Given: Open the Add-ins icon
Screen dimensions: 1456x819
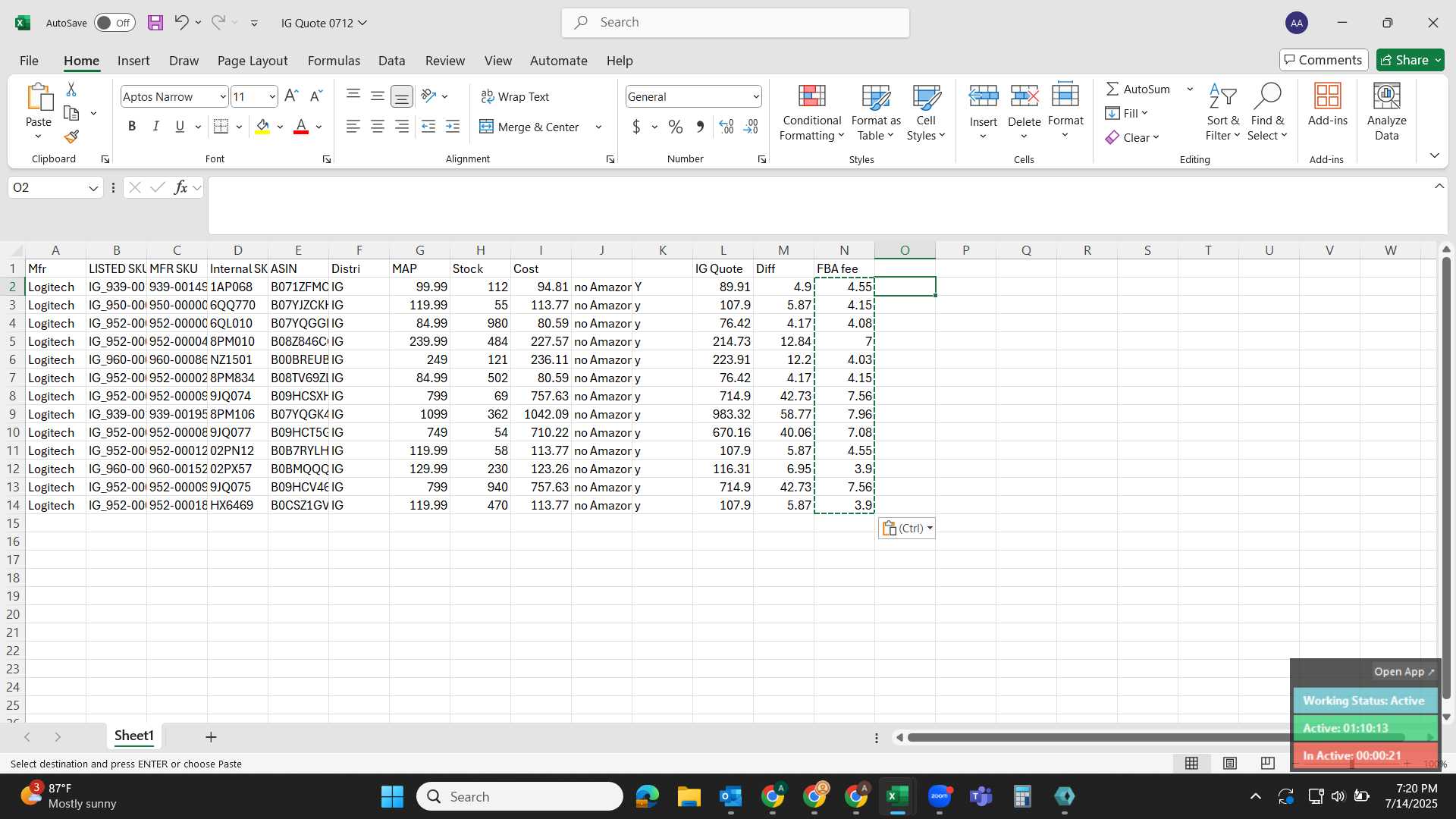Looking at the screenshot, I should pyautogui.click(x=1328, y=105).
